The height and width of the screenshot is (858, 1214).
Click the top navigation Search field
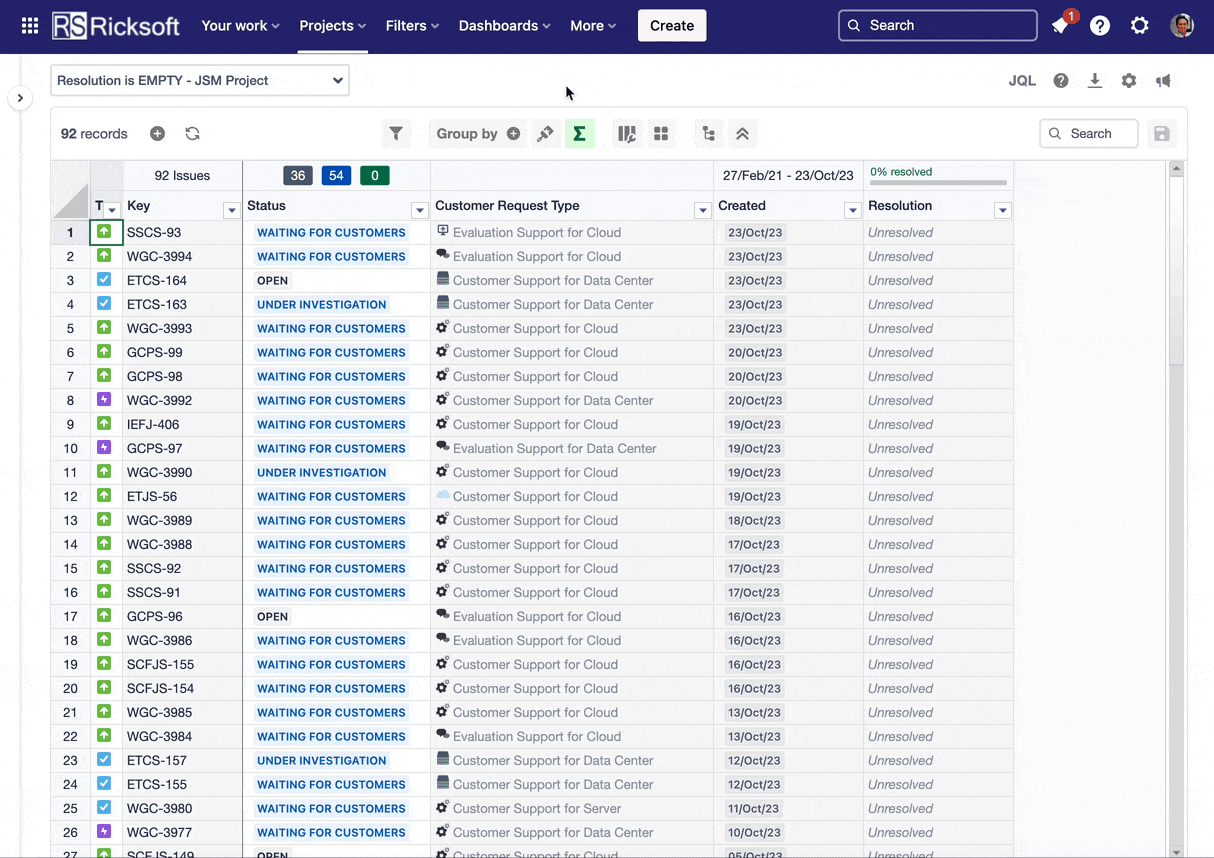(937, 26)
